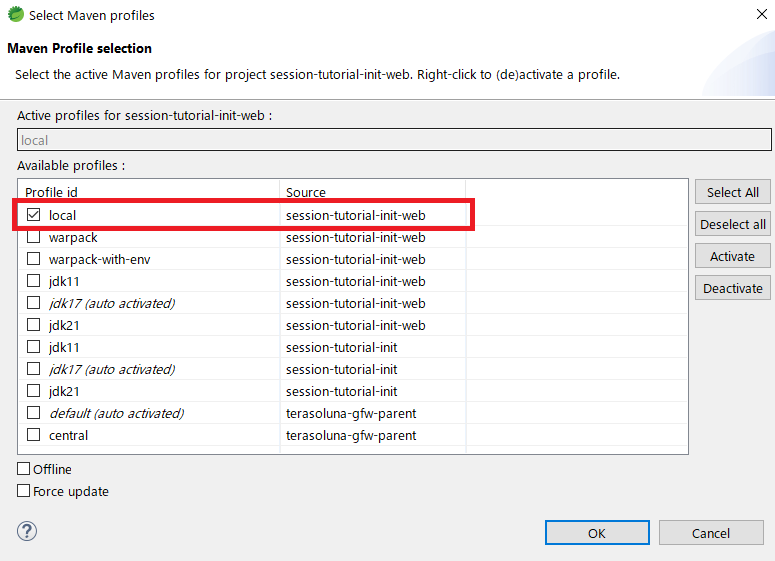Image resolution: width=775 pixels, height=561 pixels.
Task: Enable the Force update option
Action: [x=24, y=490]
